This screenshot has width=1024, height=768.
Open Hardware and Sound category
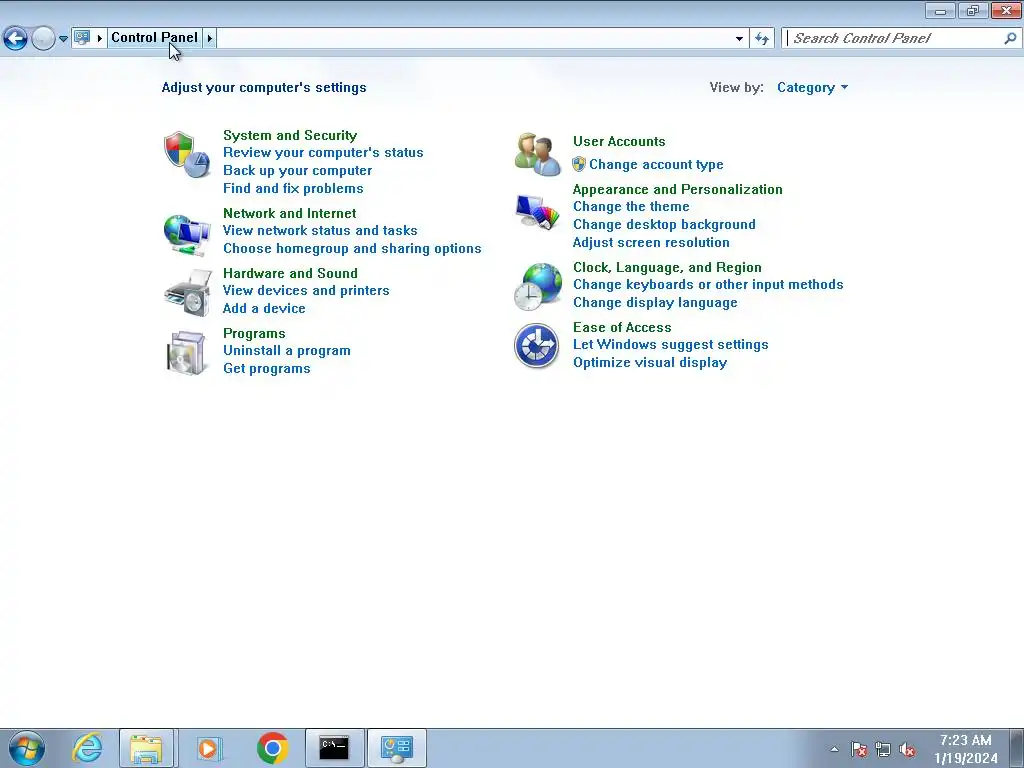tap(291, 273)
